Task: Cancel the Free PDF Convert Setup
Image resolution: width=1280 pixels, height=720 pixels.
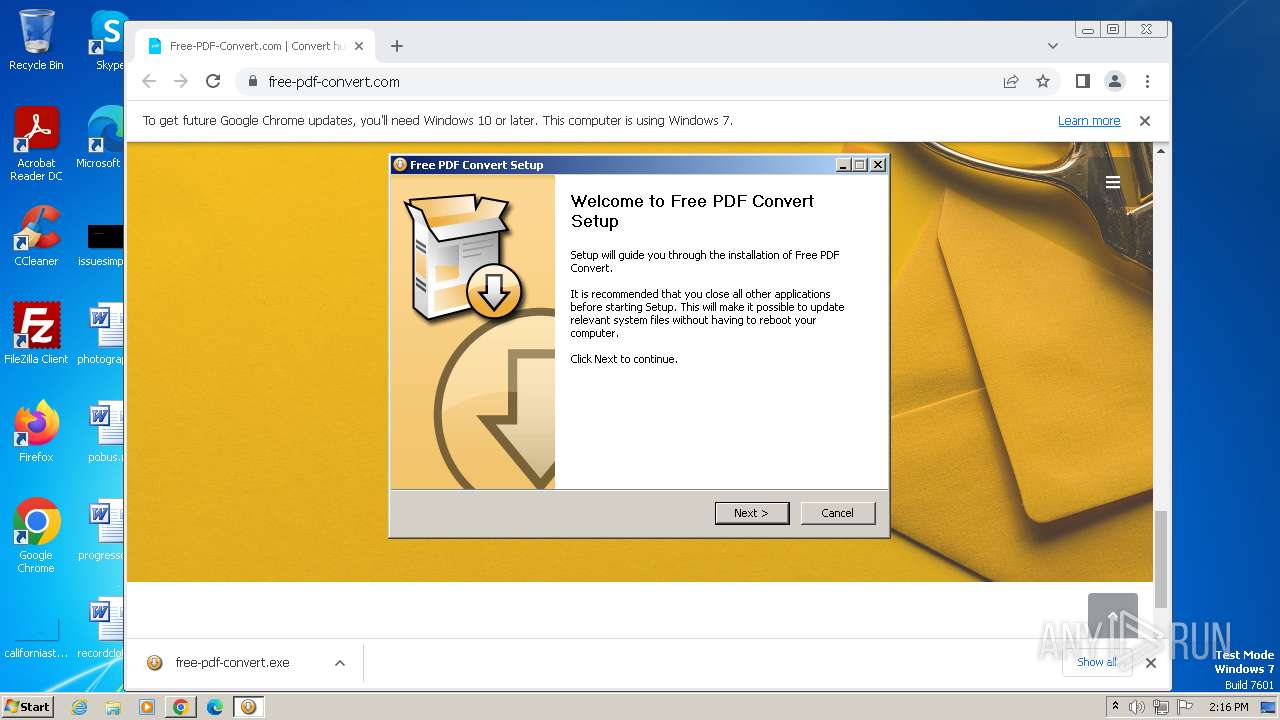Action: tap(837, 513)
